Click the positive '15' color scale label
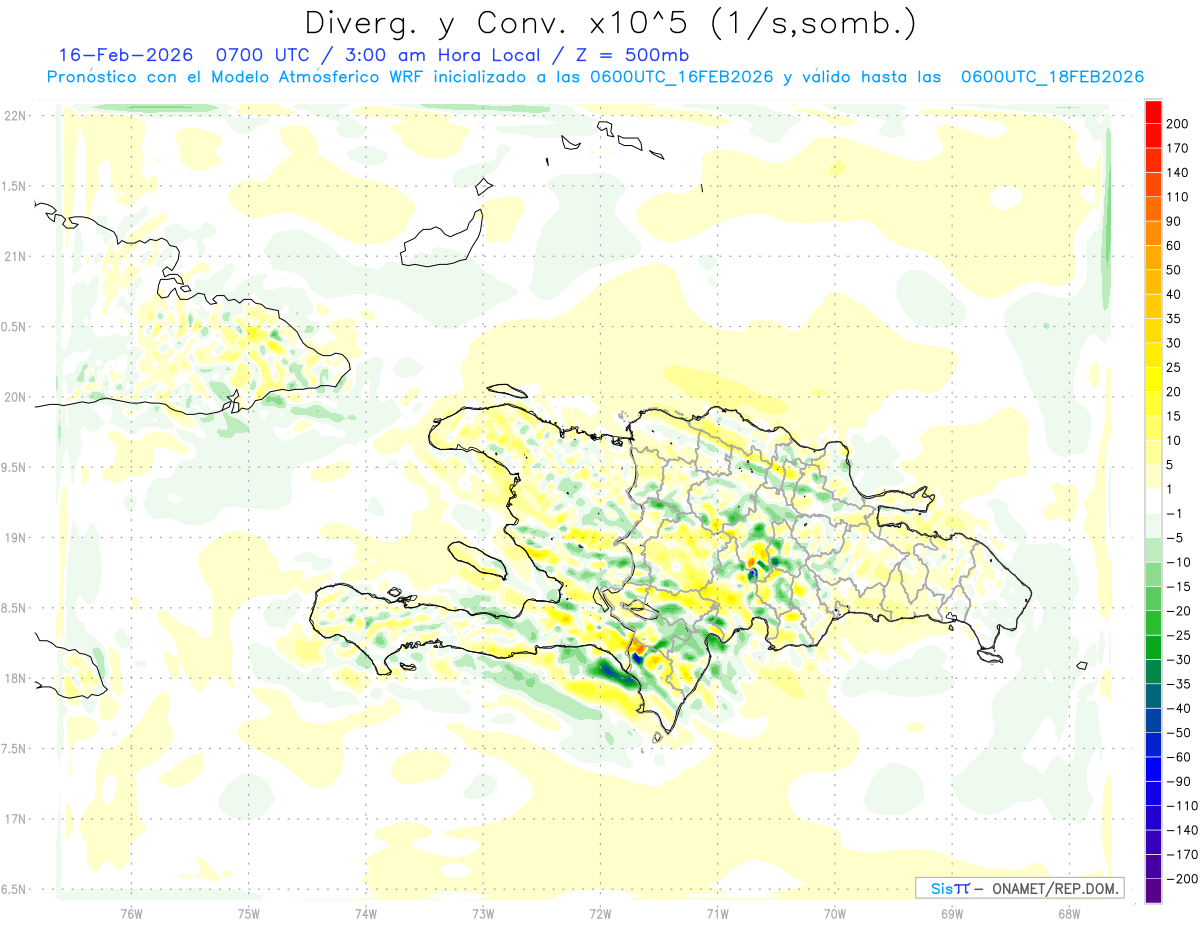The height and width of the screenshot is (927, 1200). [x=1176, y=416]
